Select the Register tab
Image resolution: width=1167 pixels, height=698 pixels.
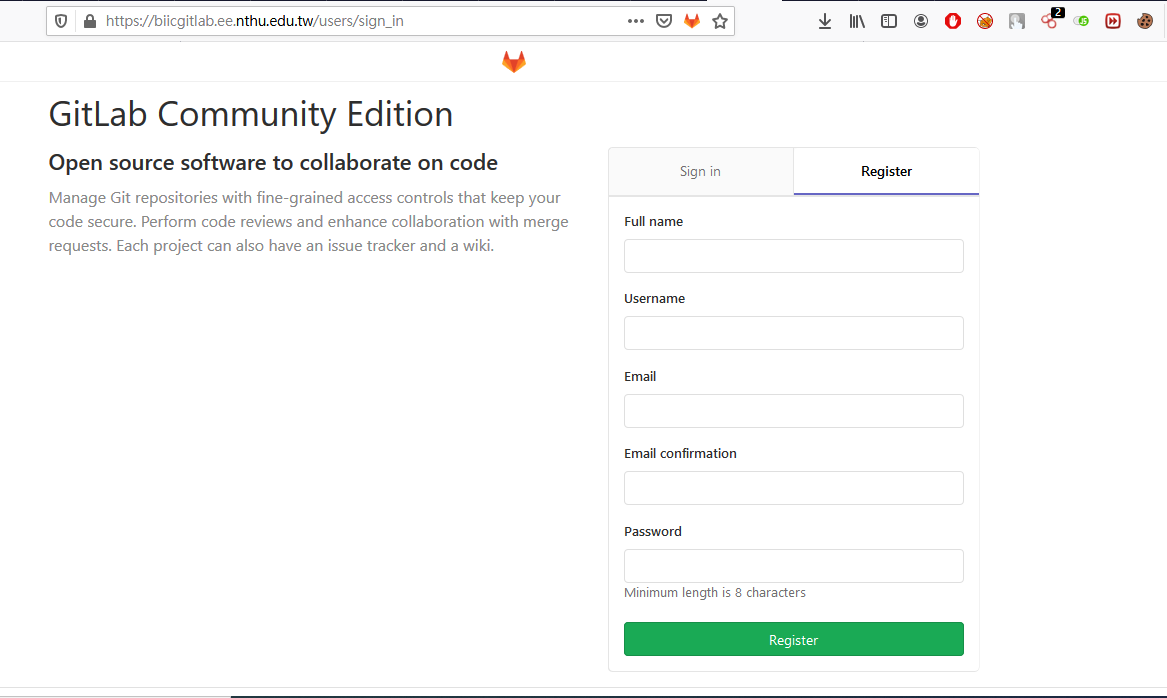(886, 171)
